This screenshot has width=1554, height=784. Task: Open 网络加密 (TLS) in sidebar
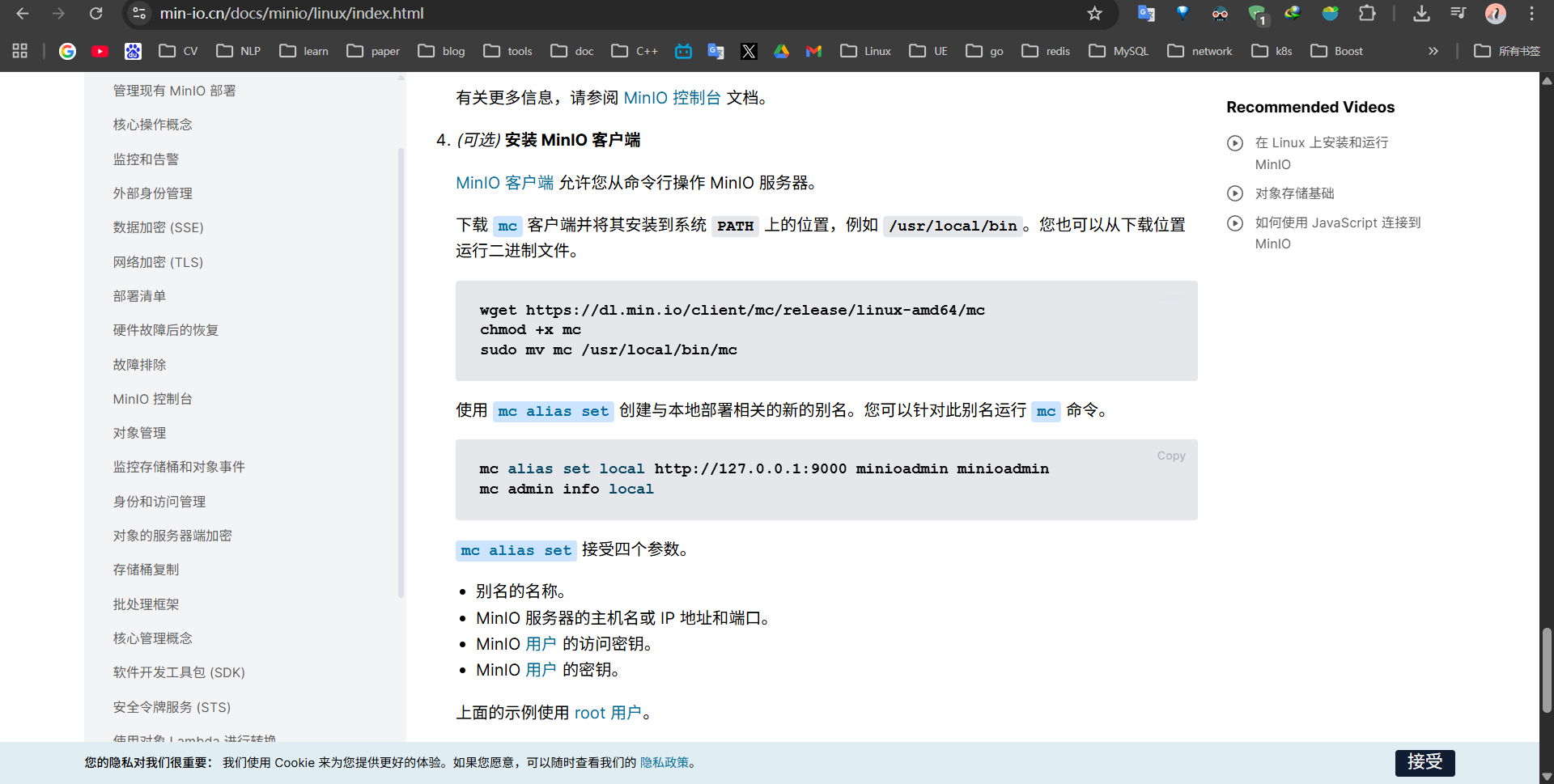[x=159, y=262]
